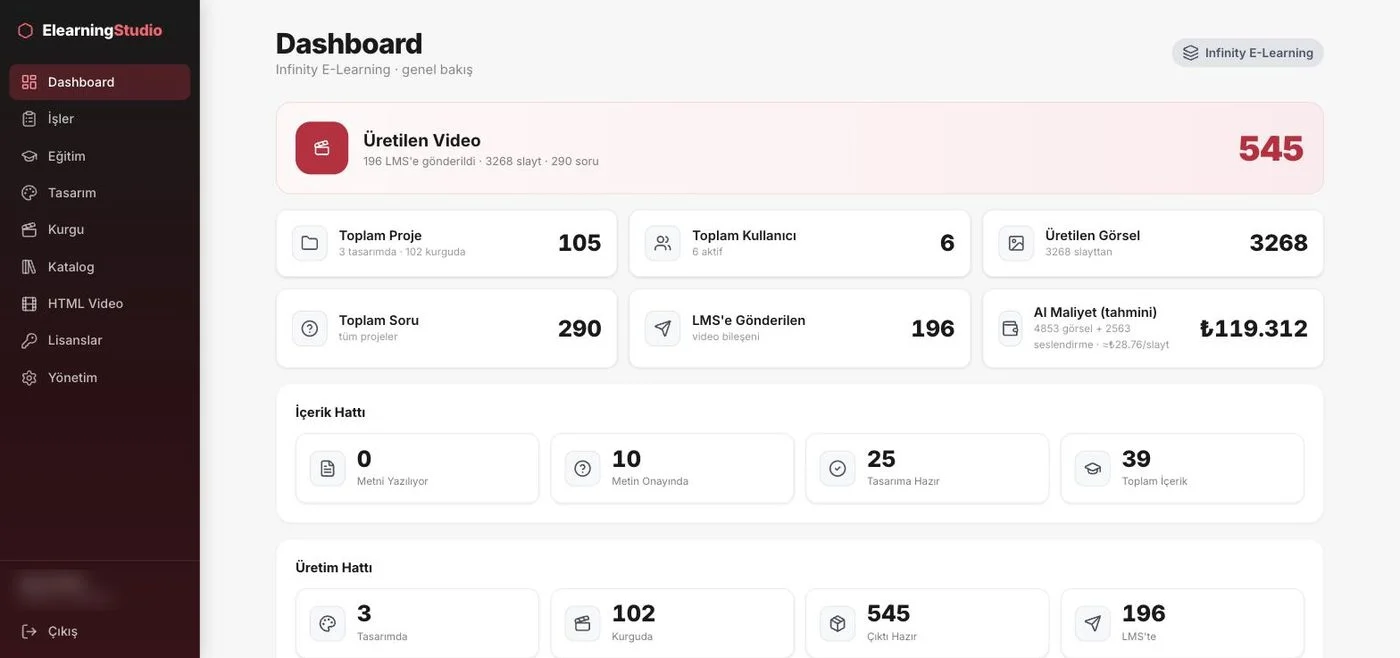This screenshot has width=1400, height=658.
Task: Click the Toplam Kullanıcı people icon
Action: (x=663, y=243)
